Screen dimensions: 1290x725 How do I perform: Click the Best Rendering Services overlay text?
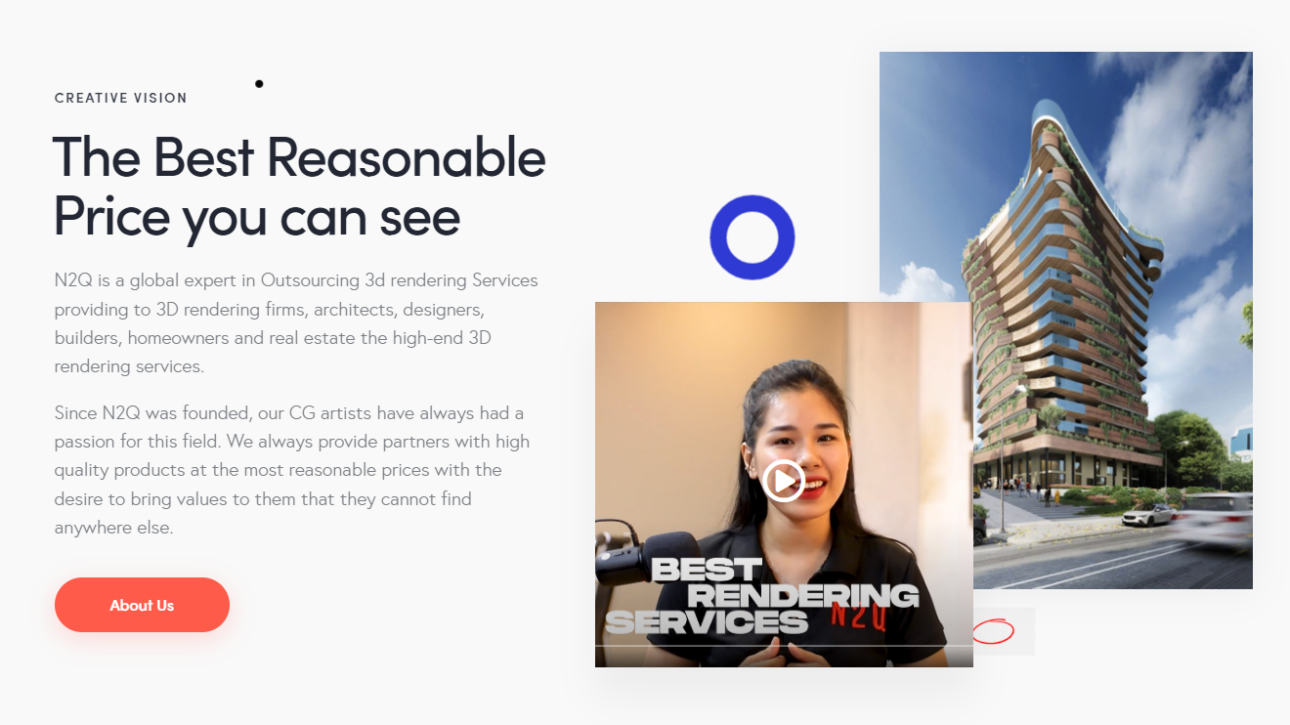coord(762,596)
